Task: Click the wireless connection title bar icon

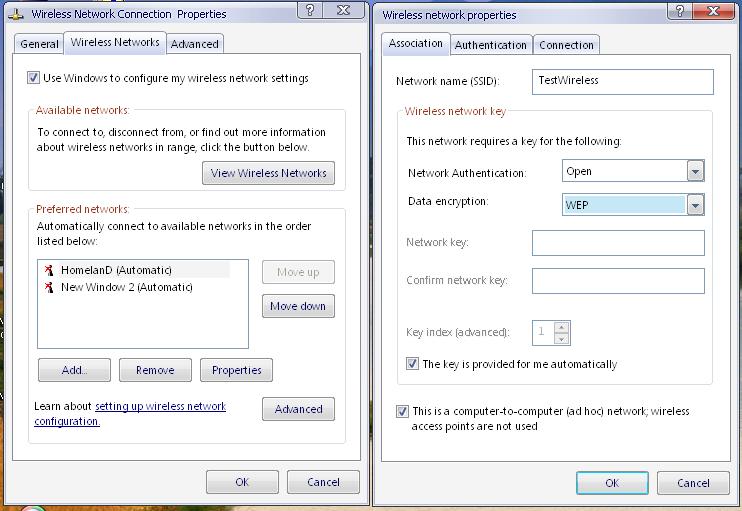Action: coord(17,14)
